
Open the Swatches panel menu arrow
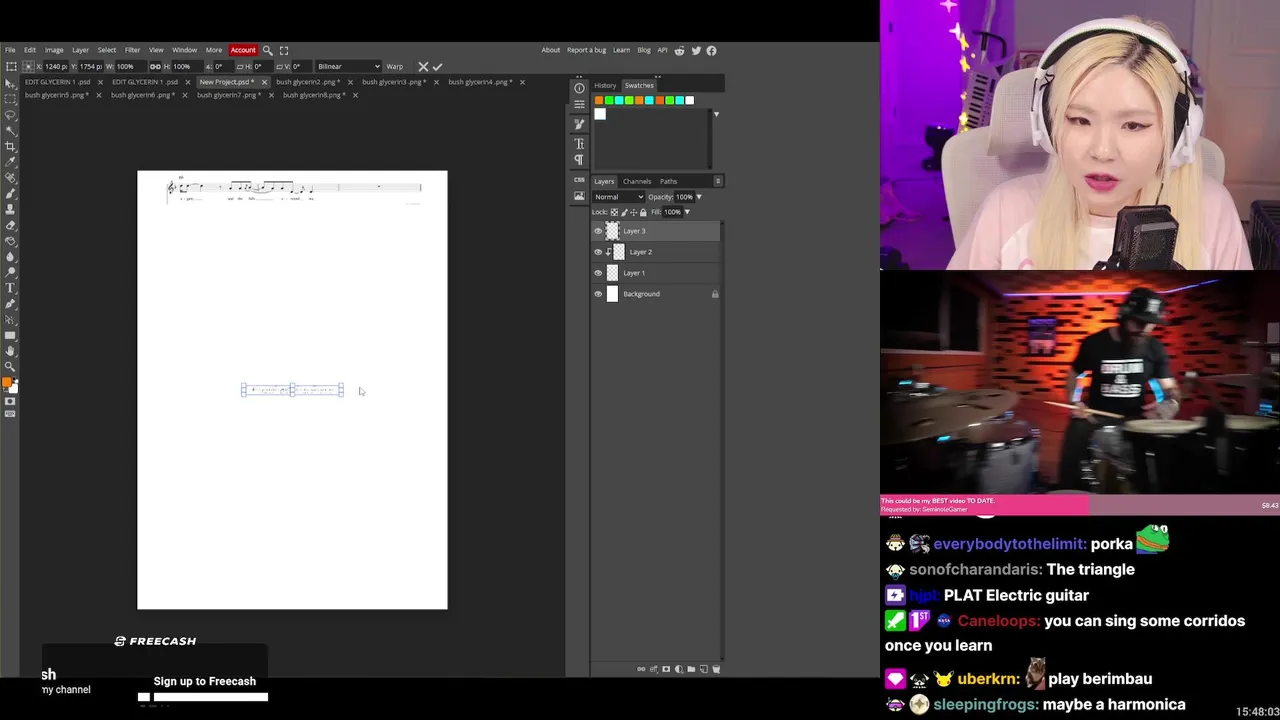pos(716,114)
